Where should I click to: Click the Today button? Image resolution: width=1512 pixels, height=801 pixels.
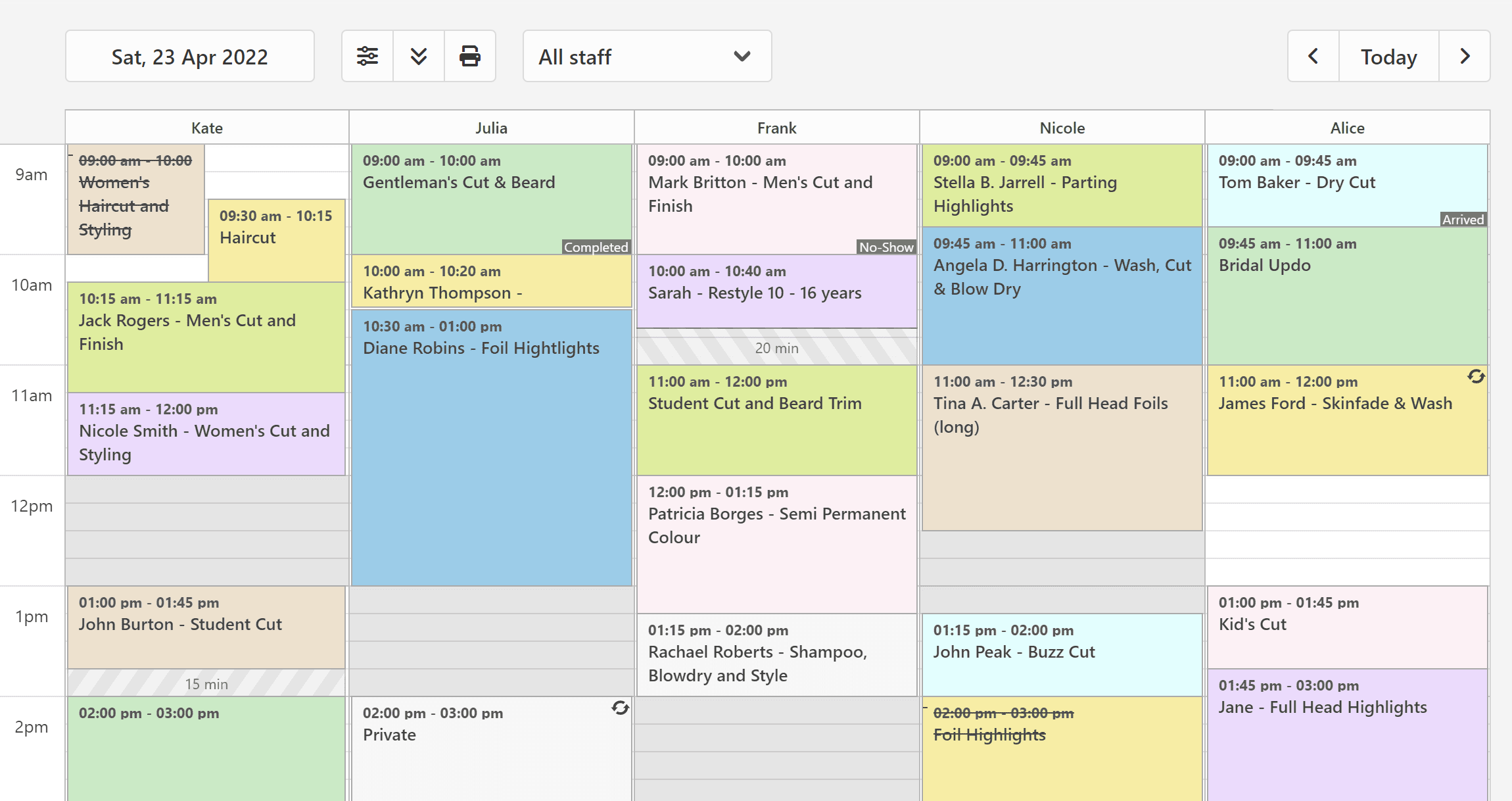pyautogui.click(x=1388, y=56)
